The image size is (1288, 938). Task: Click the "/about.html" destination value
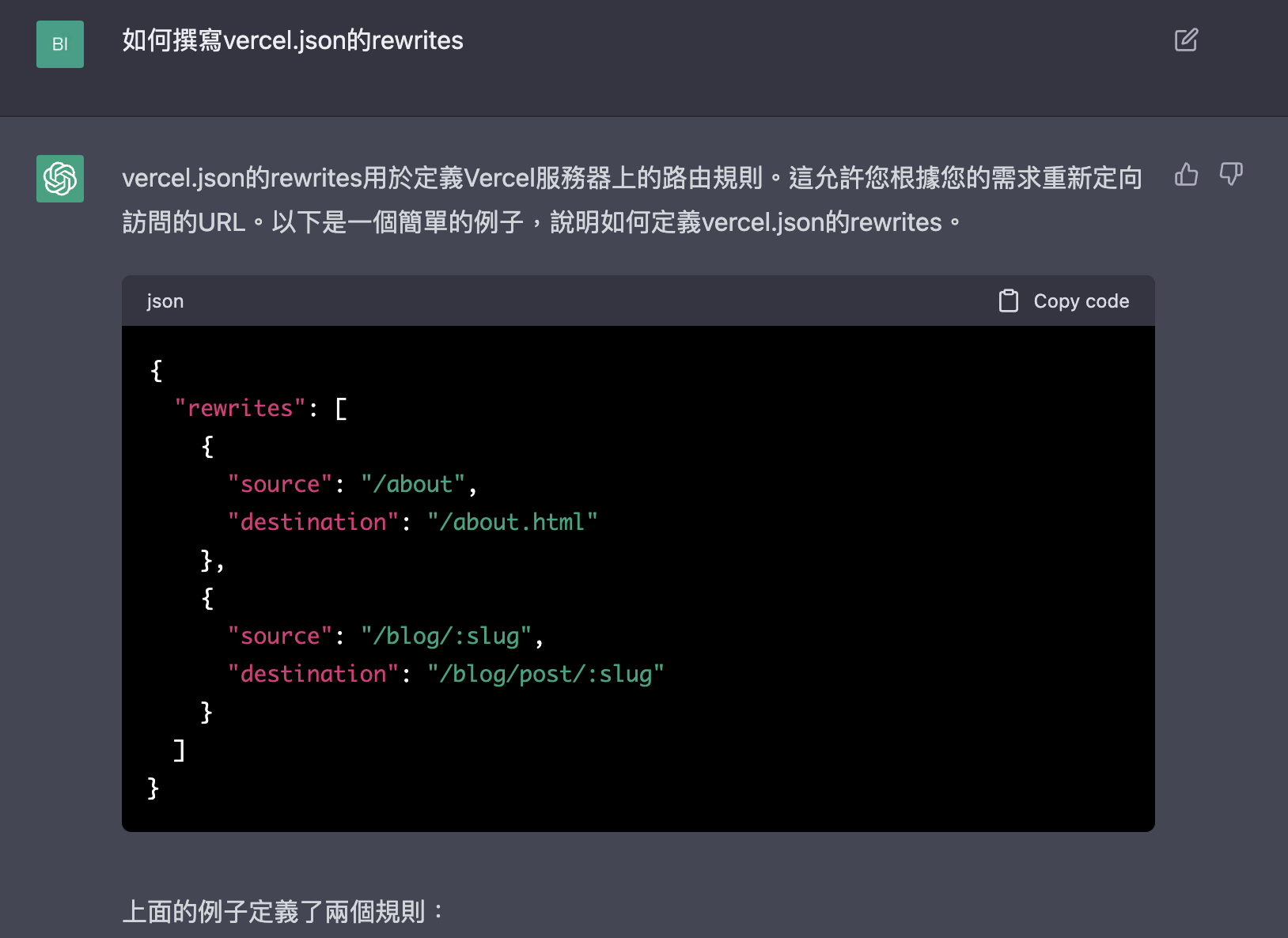coord(512,522)
